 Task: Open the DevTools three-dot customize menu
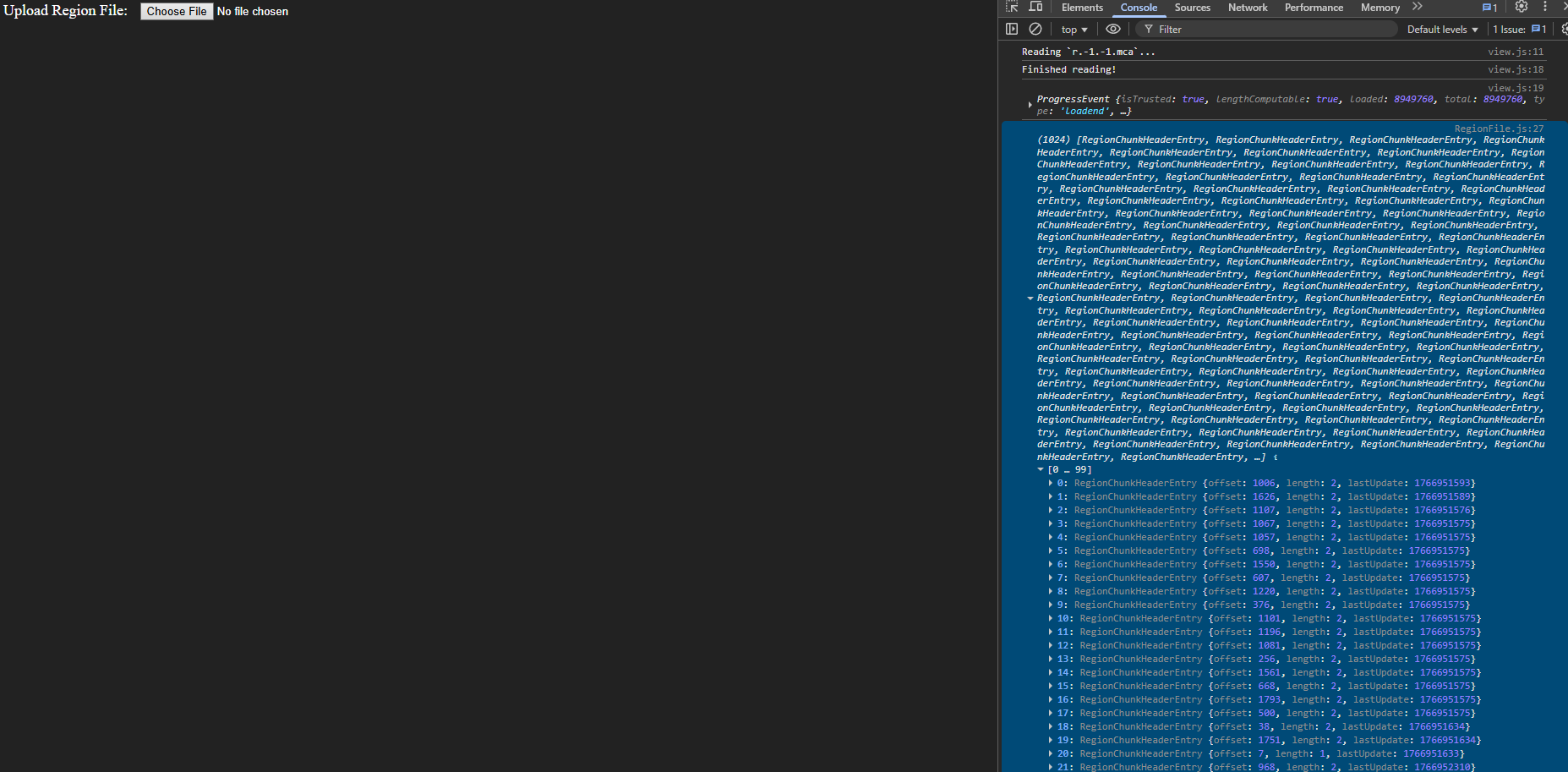[x=1545, y=7]
